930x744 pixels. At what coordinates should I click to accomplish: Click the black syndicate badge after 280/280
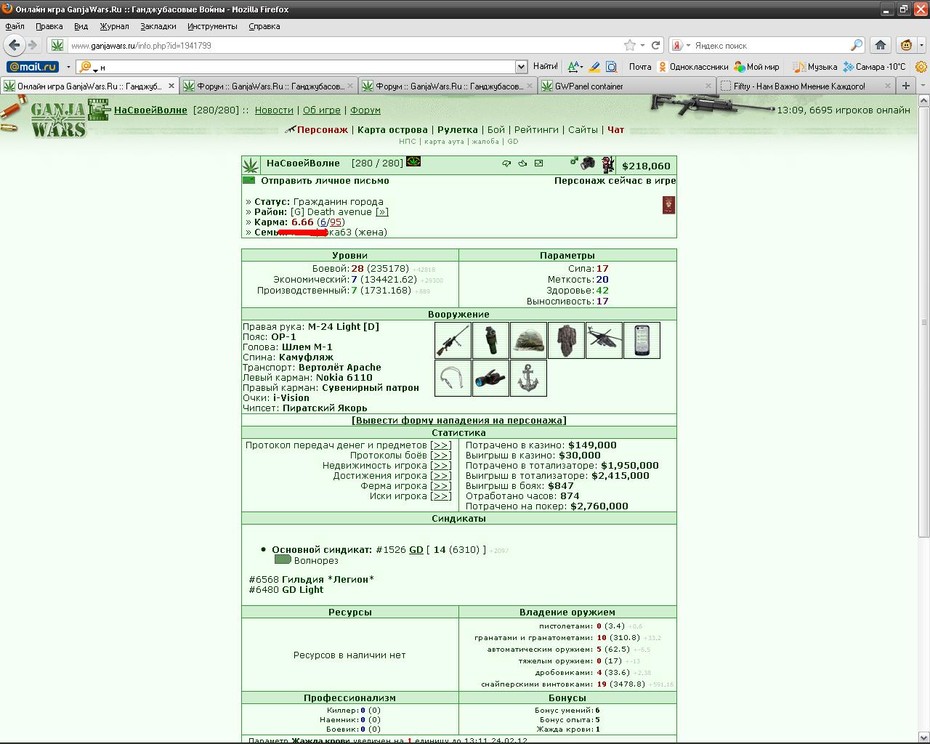(x=413, y=161)
